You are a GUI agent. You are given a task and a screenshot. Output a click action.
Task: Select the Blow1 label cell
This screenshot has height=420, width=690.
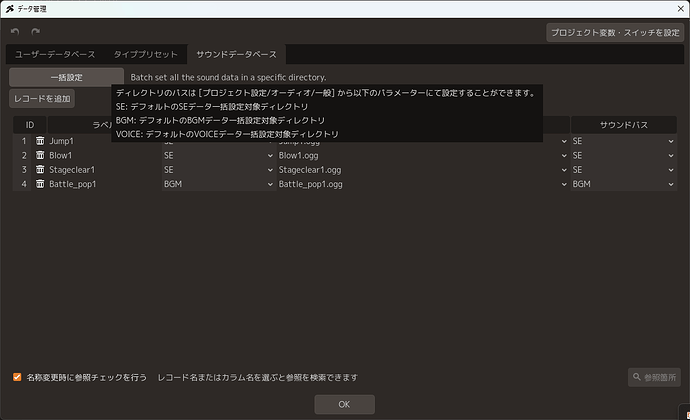click(x=105, y=155)
